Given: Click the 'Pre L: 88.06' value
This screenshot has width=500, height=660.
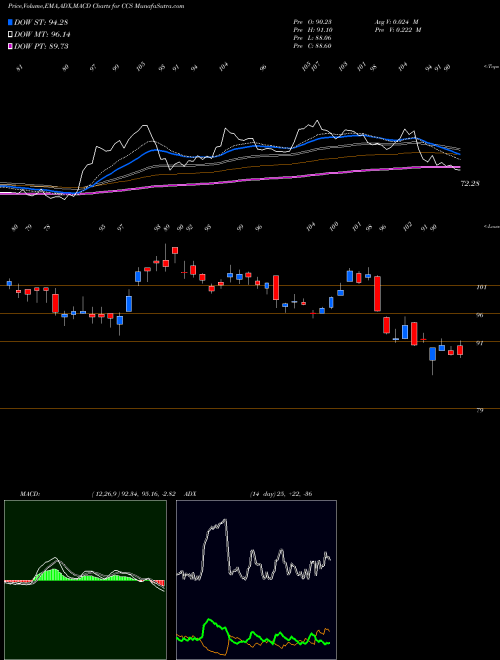Looking at the screenshot, I should 312,38.
